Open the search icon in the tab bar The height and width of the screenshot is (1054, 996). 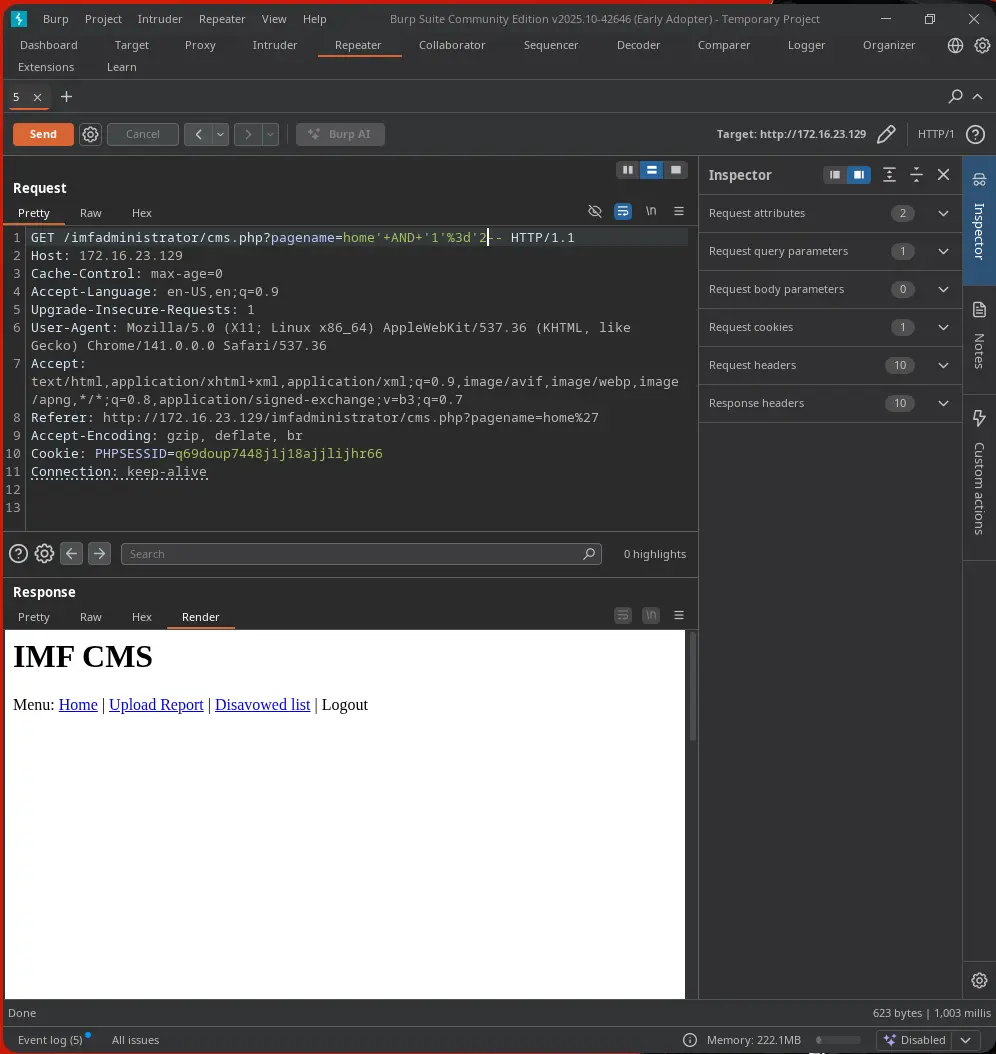[955, 96]
